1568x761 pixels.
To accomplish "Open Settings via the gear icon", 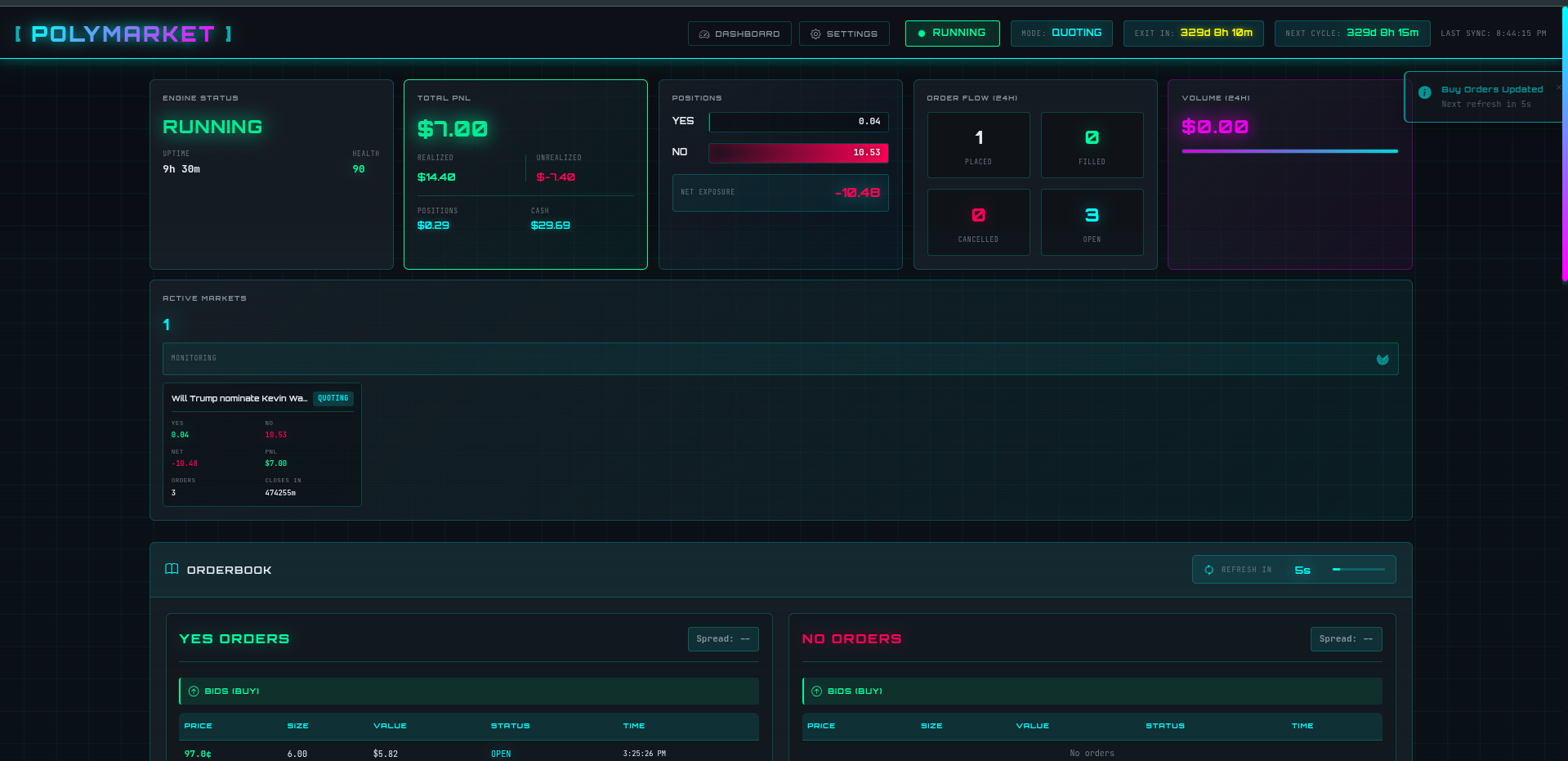I will (x=815, y=34).
